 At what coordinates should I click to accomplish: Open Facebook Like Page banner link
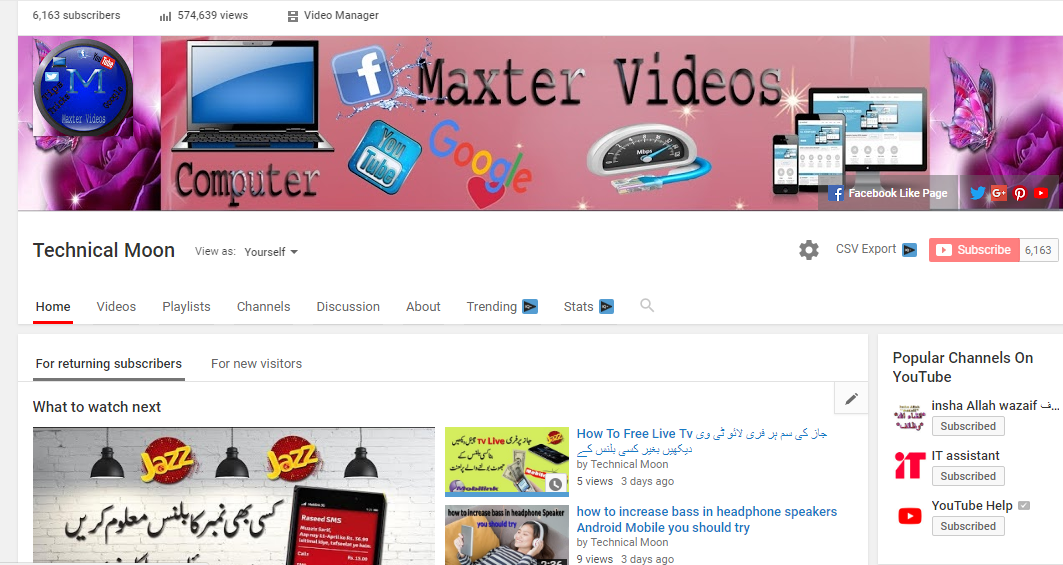point(889,193)
